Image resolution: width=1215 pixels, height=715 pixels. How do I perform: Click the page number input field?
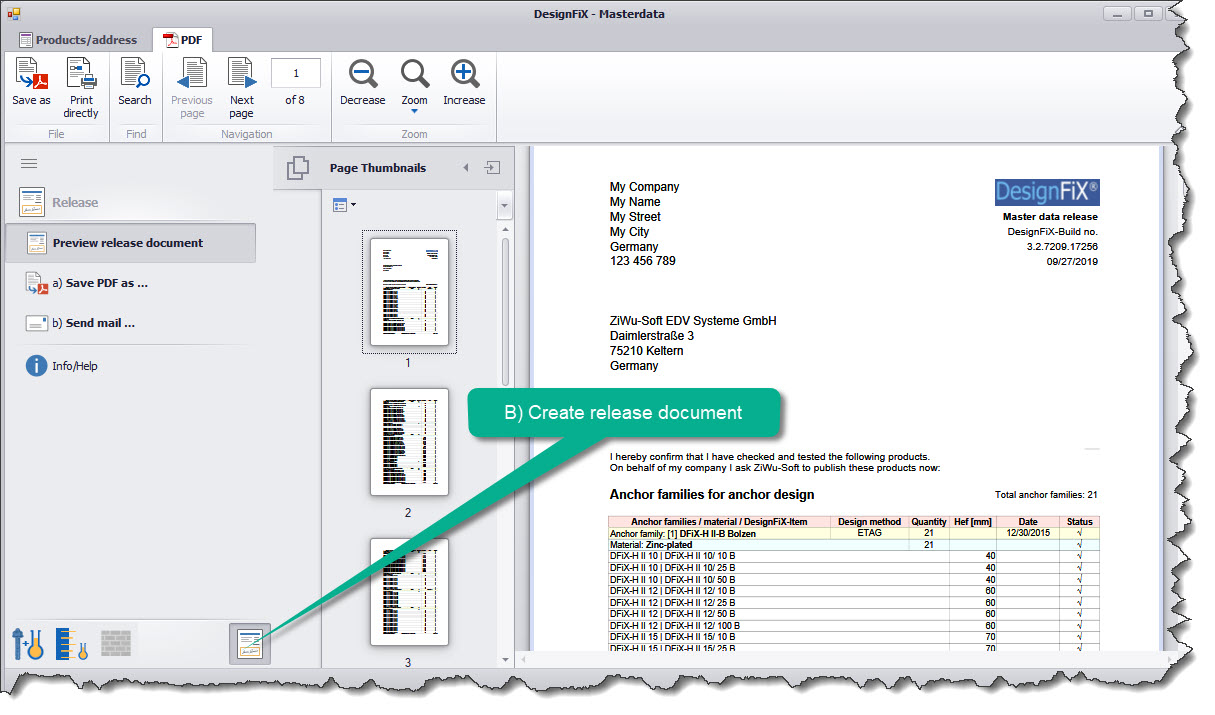(x=296, y=73)
